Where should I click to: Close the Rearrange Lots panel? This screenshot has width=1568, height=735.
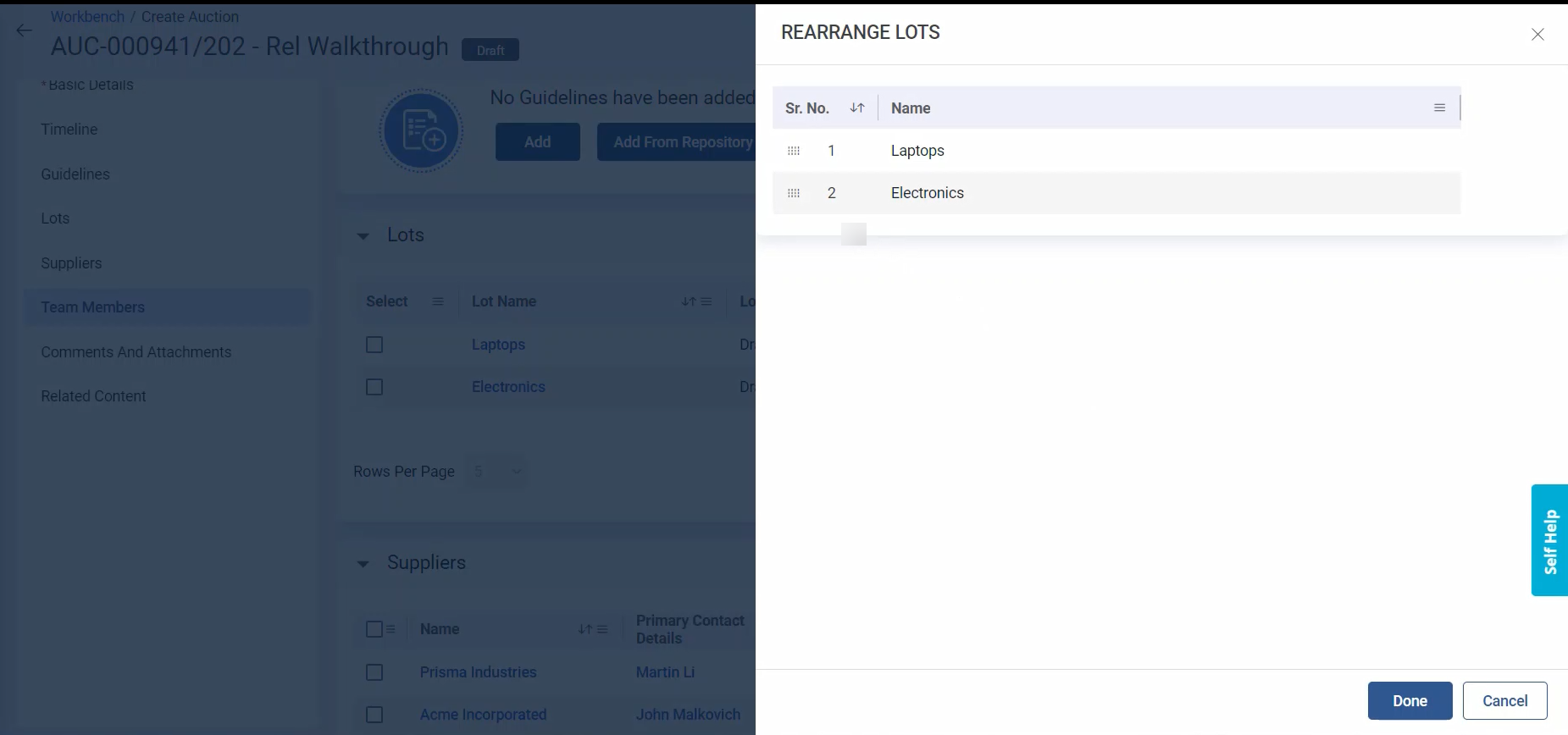click(1537, 34)
